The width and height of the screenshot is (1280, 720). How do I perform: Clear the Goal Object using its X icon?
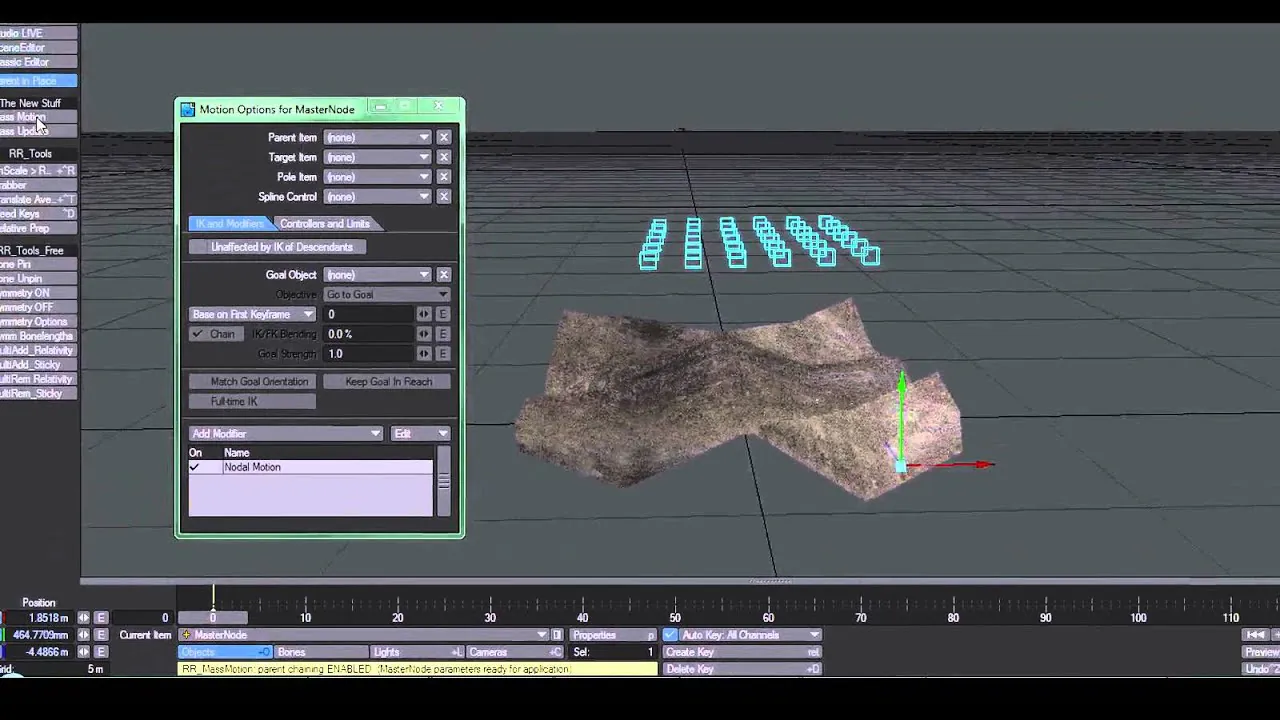pyautogui.click(x=444, y=275)
